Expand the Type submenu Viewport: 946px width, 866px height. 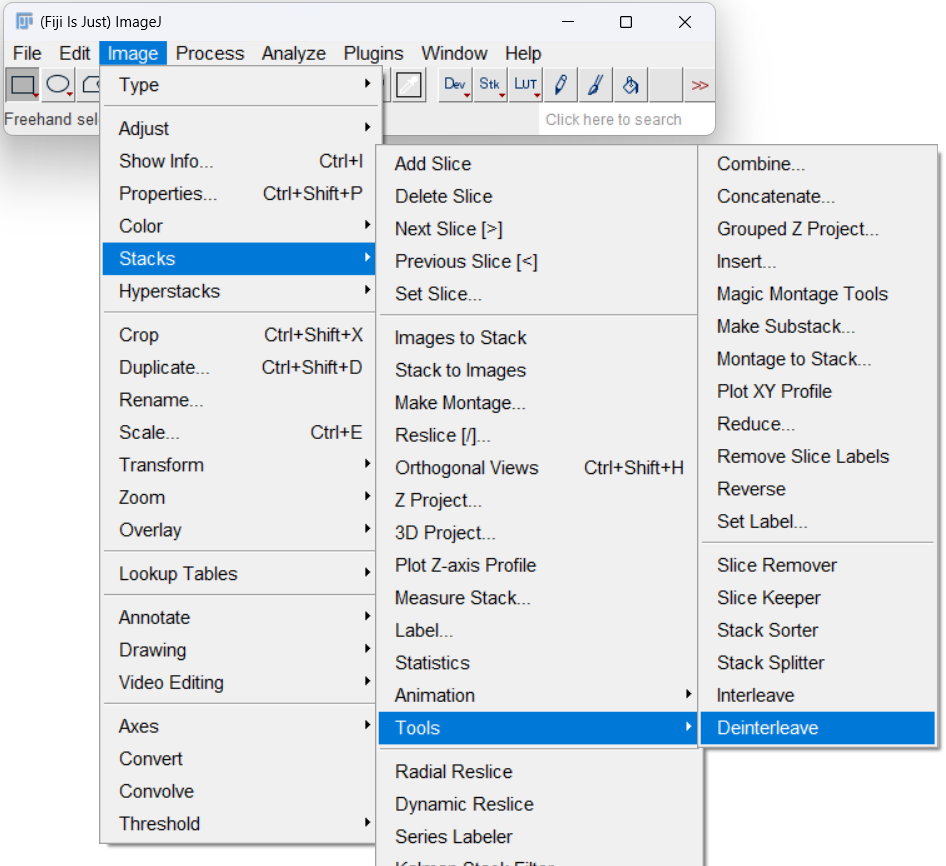(240, 84)
